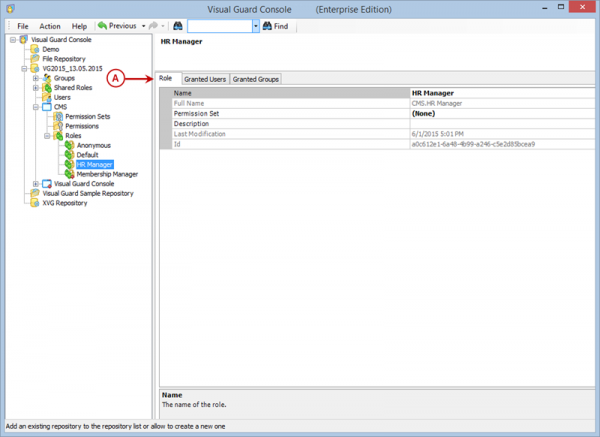Click the green Previous arrow icon
Viewport: 600px width, 437px height.
click(102, 26)
